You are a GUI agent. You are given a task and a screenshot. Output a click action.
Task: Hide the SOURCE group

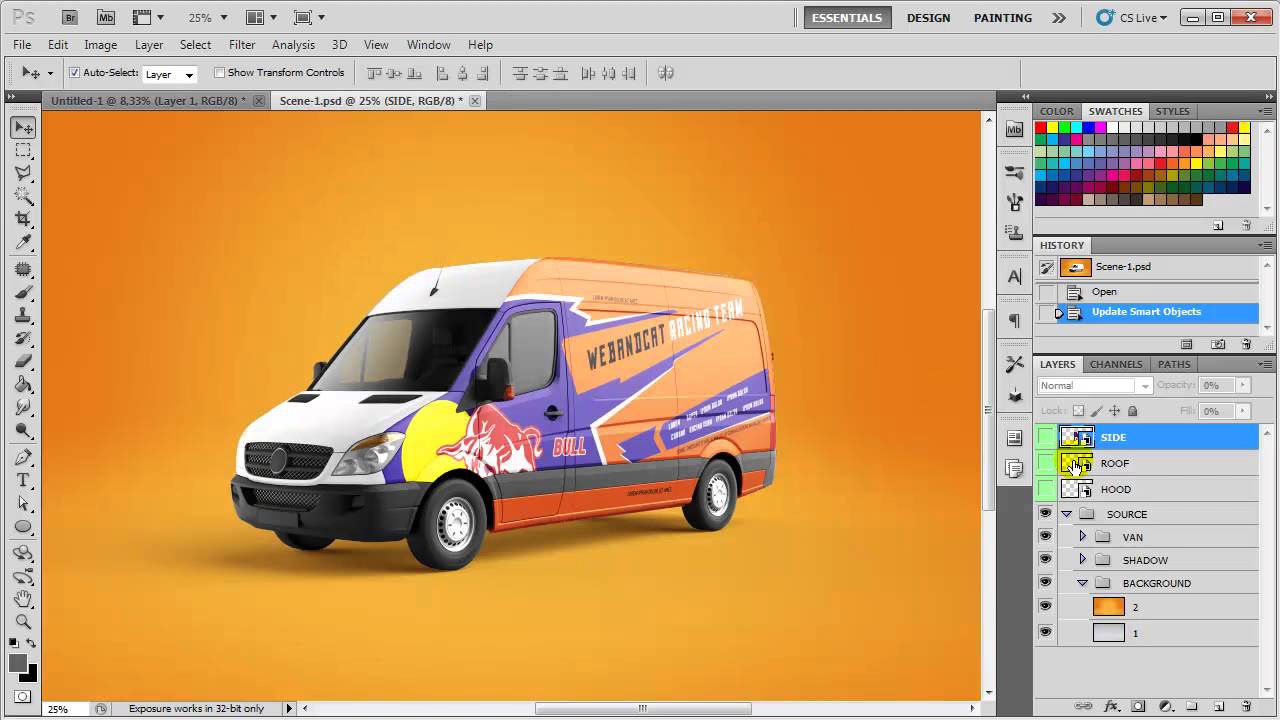1046,514
